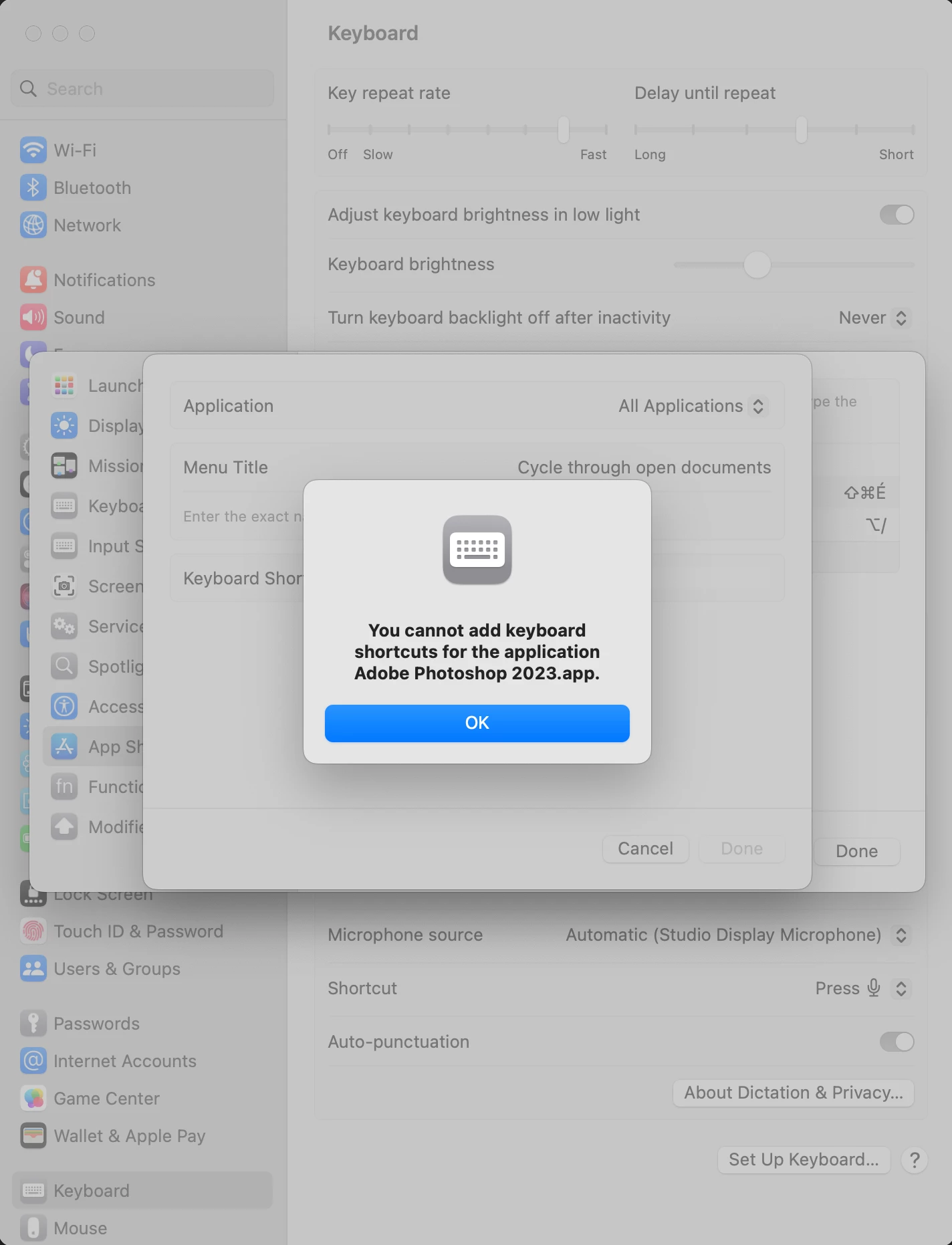Choose Mission Control icon in shortcuts list

64,466
